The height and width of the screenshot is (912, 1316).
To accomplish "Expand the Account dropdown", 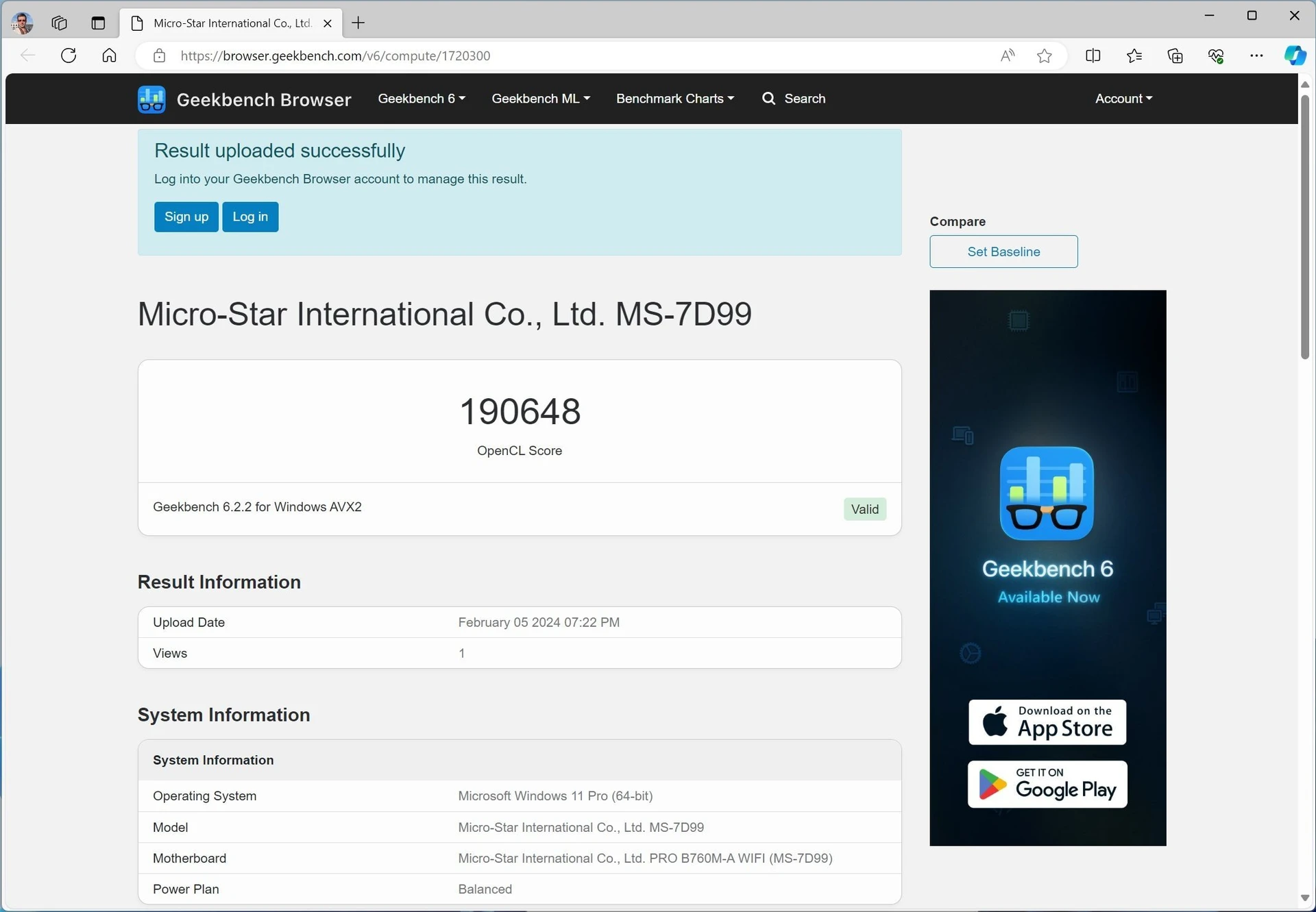I will [1123, 99].
